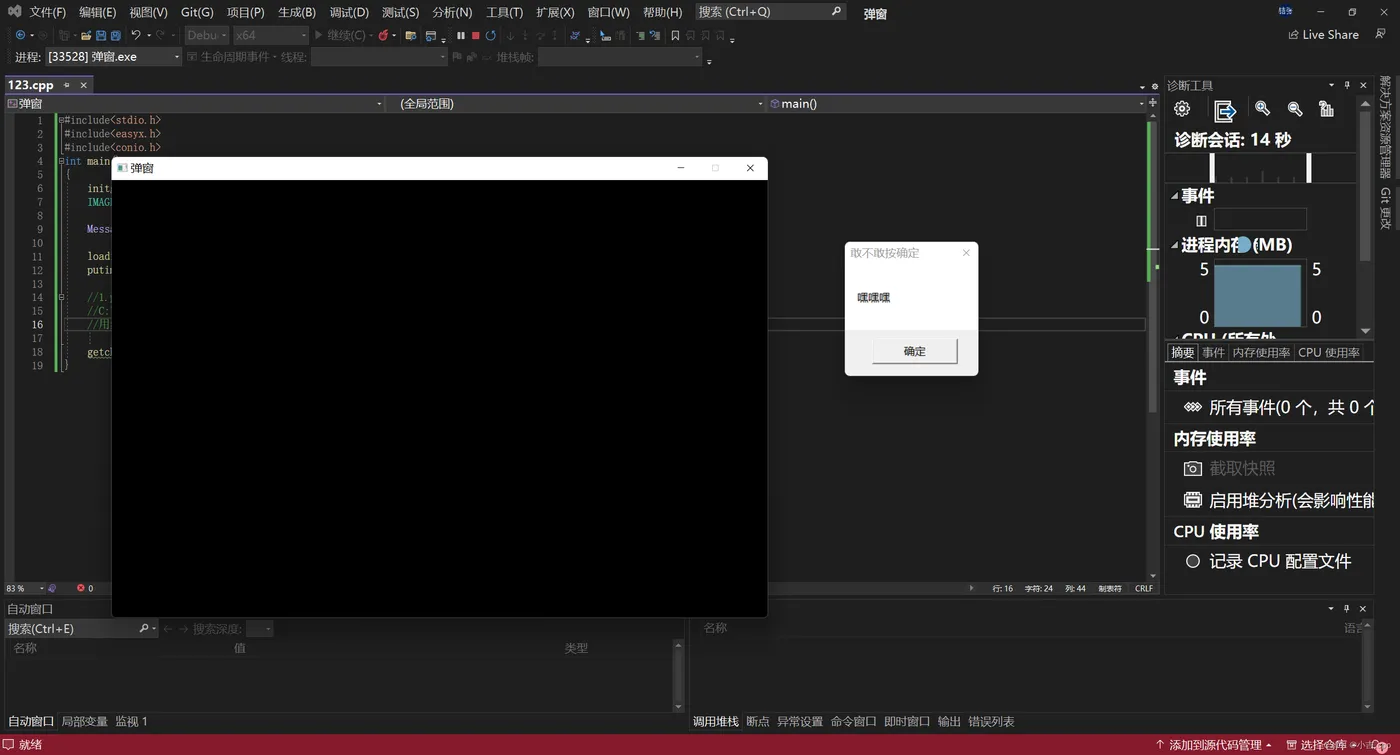The image size is (1400, 755).
Task: Click 截取快照 link
Action: 1242,468
